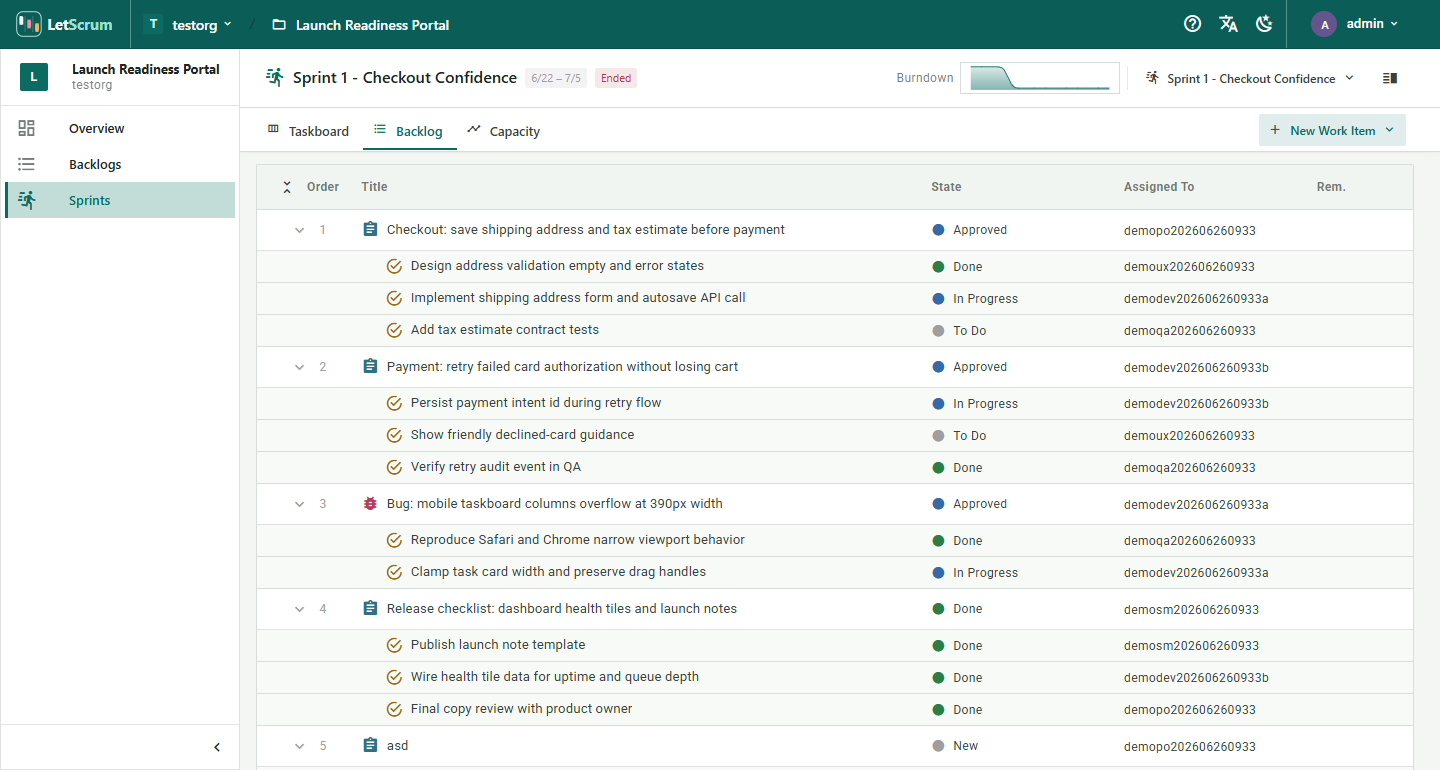The height and width of the screenshot is (770, 1440).
Task: Click the State column header
Action: tap(946, 187)
